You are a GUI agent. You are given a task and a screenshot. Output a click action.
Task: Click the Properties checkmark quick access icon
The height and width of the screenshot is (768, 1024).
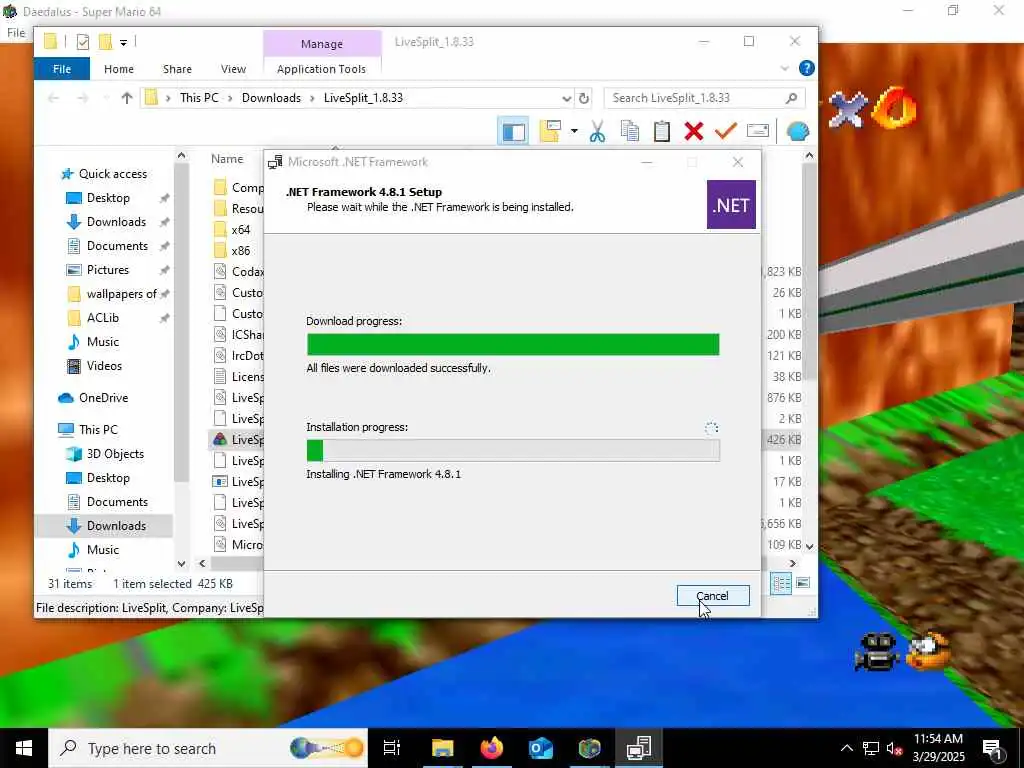83,42
